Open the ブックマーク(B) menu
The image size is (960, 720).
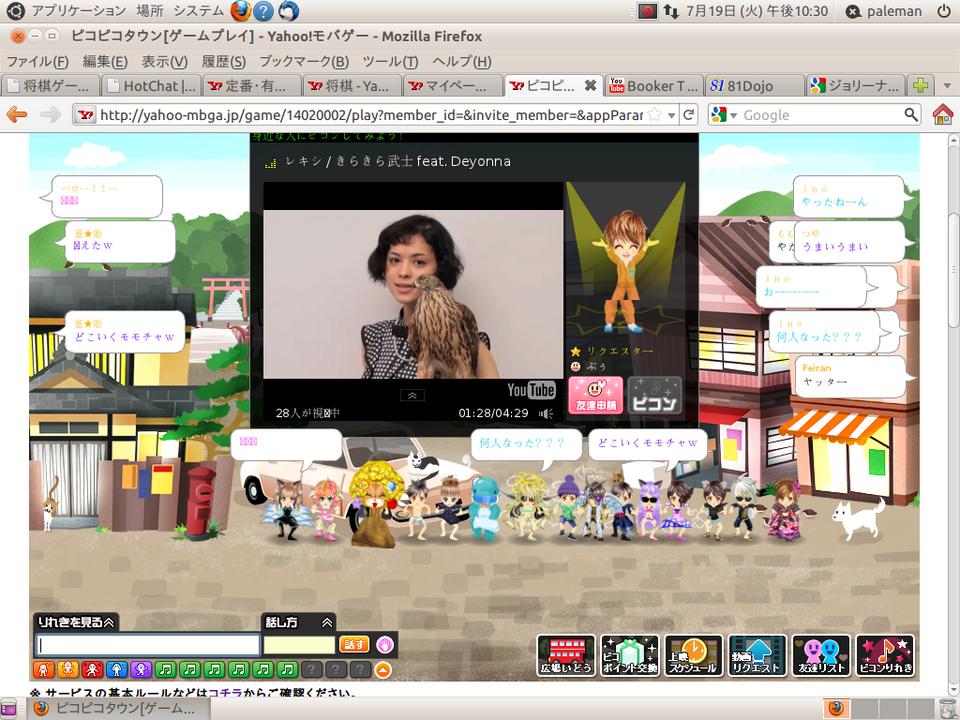(304, 61)
